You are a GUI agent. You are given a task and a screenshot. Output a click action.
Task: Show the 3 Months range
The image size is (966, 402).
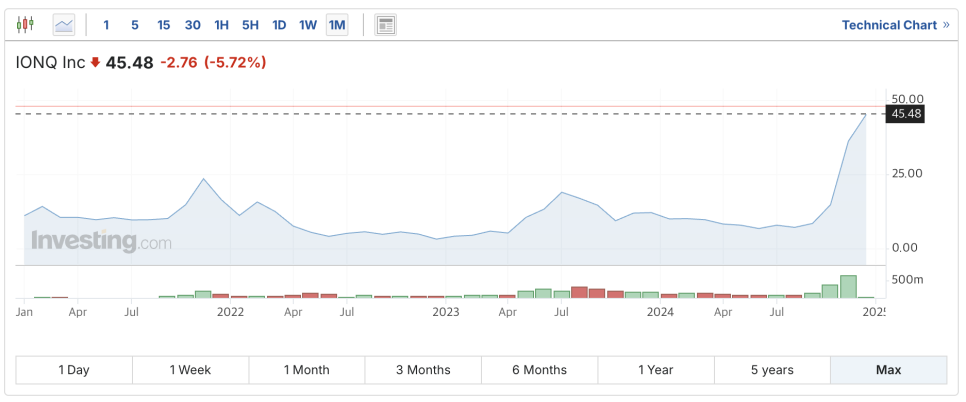click(423, 370)
